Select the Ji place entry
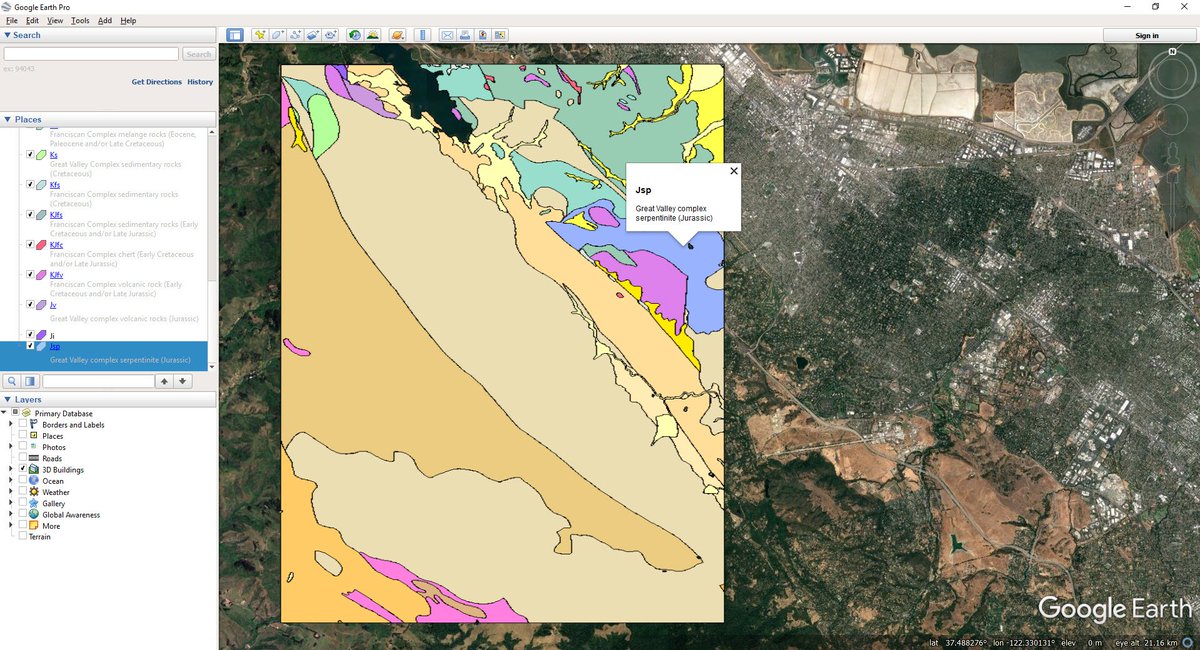This screenshot has height=650, width=1200. click(52, 335)
